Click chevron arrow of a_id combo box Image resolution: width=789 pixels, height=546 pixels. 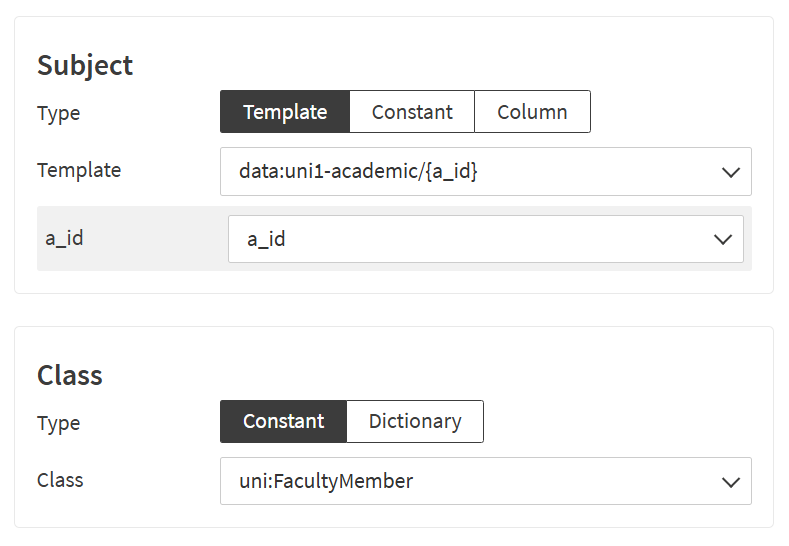pos(722,239)
